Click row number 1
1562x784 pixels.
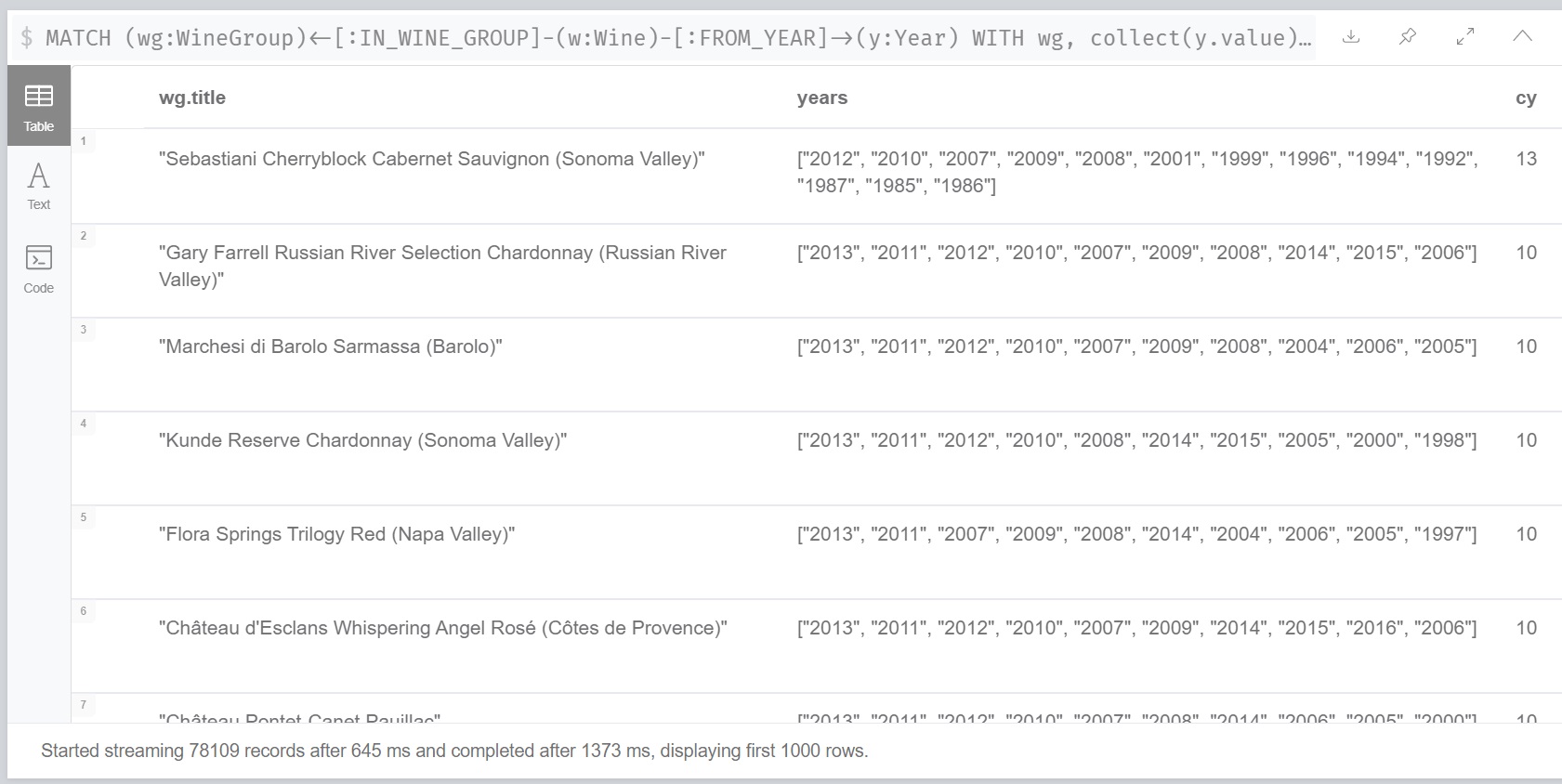[84, 141]
